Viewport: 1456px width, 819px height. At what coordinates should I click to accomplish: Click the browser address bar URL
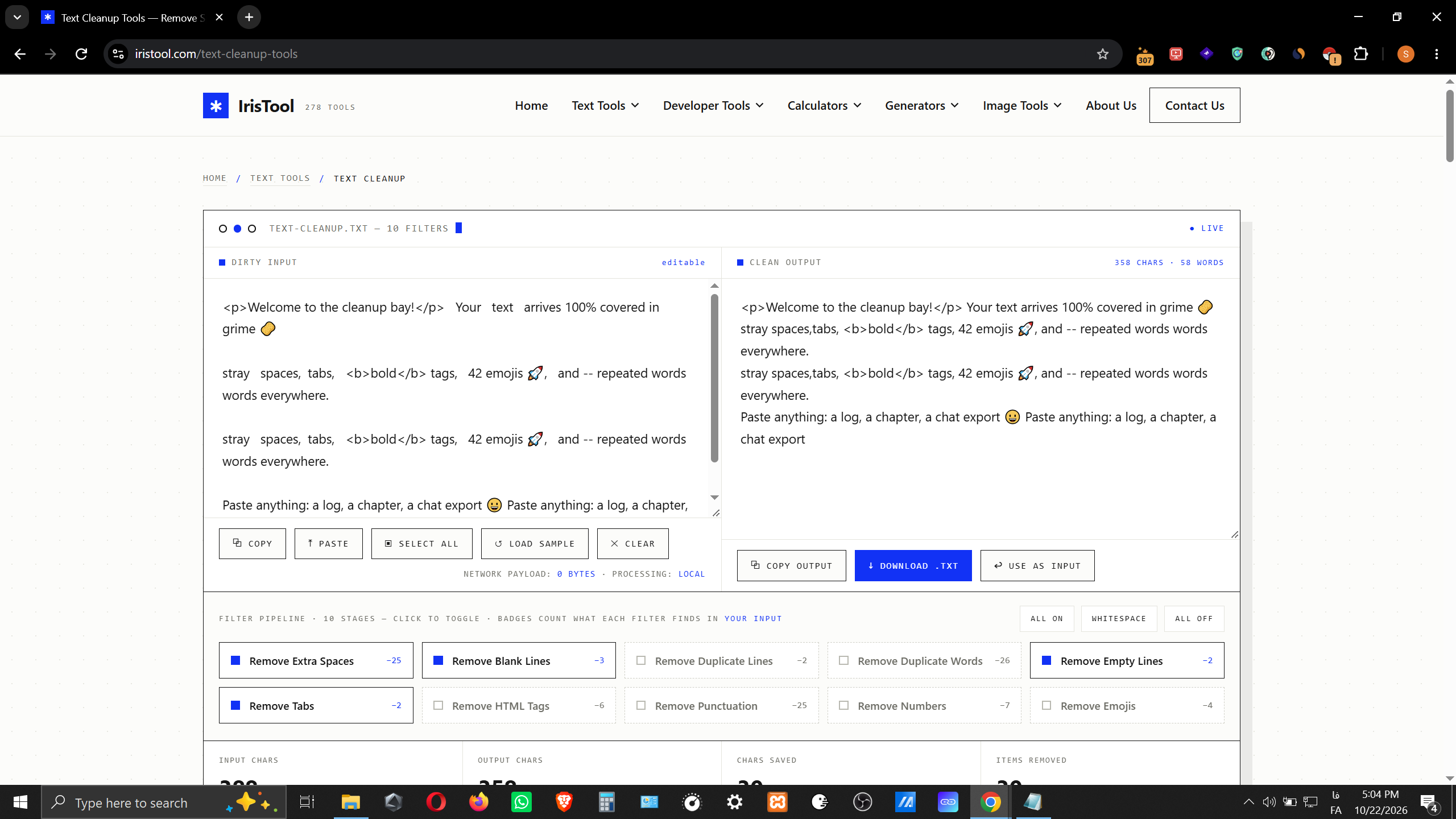tap(216, 54)
